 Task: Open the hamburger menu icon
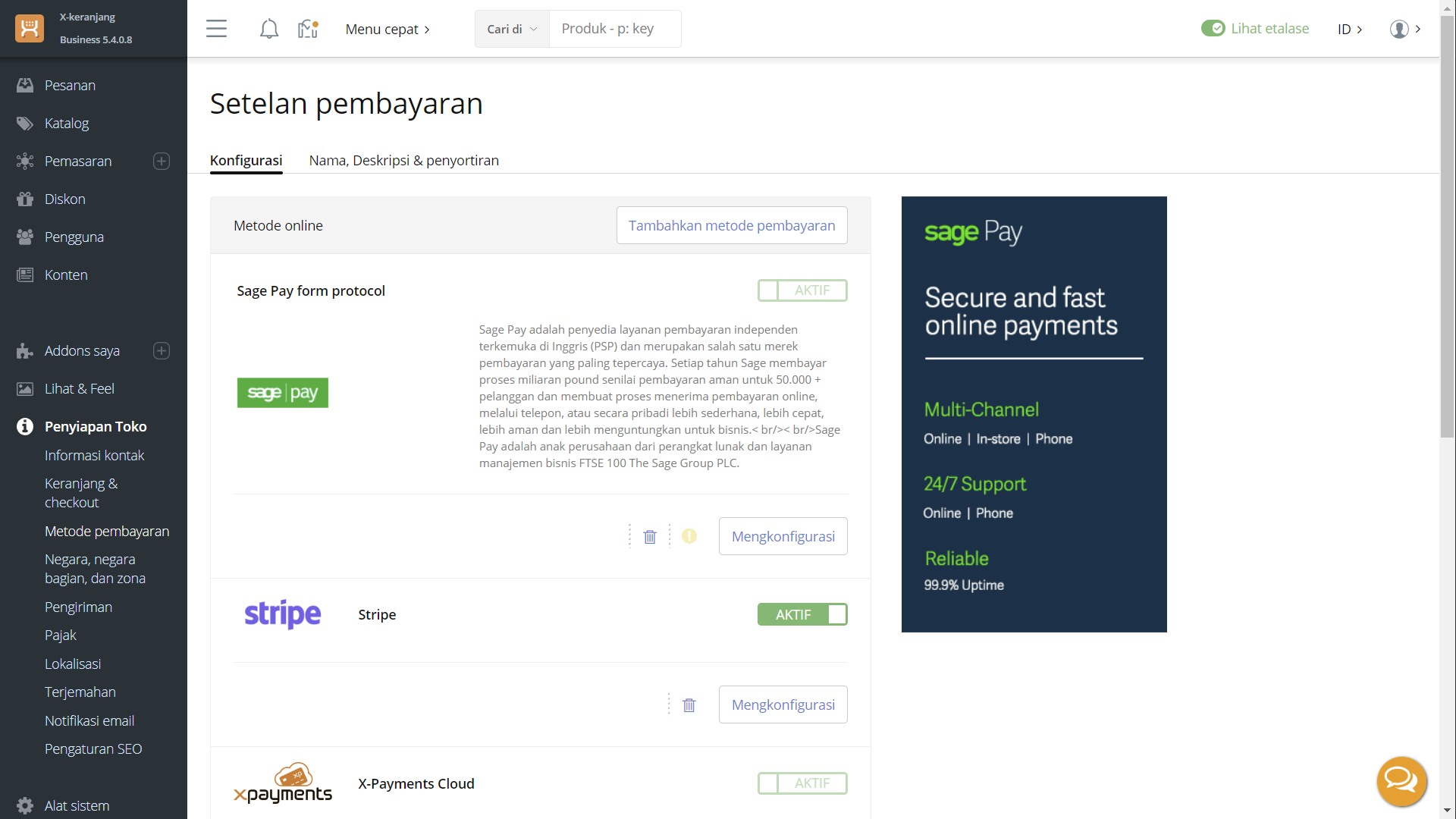(216, 29)
